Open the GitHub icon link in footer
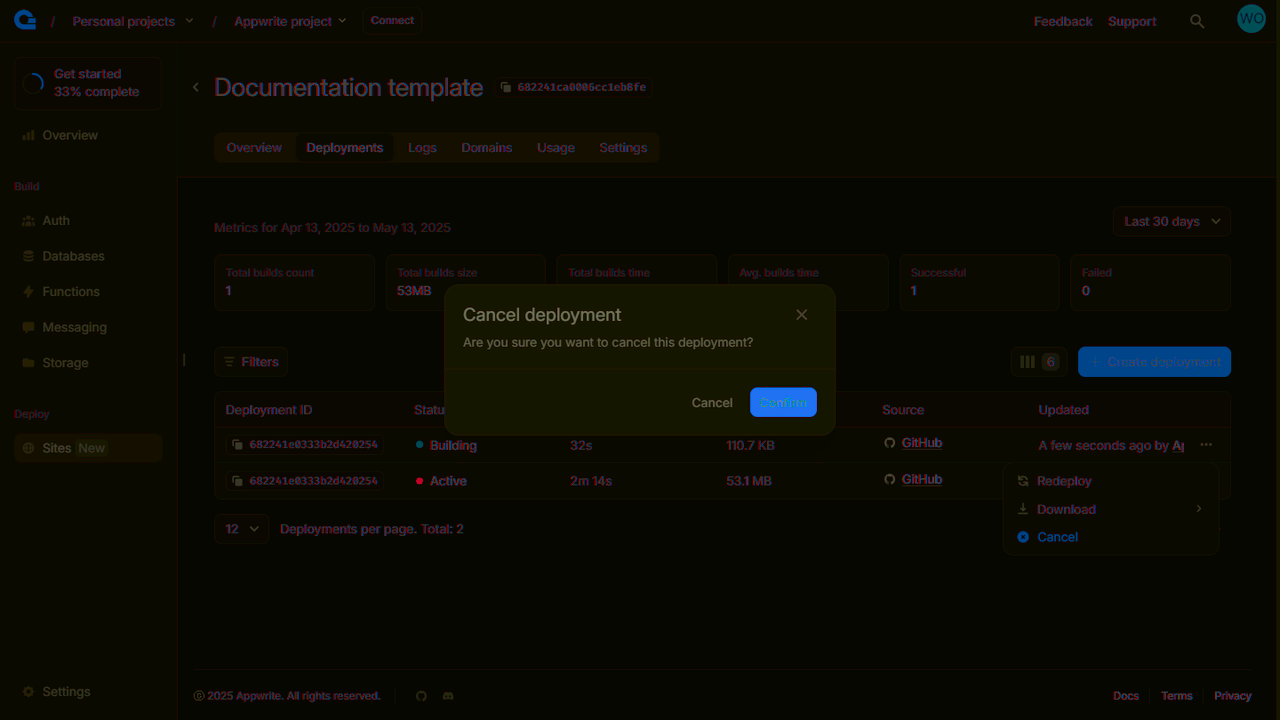1280x720 pixels. click(421, 696)
